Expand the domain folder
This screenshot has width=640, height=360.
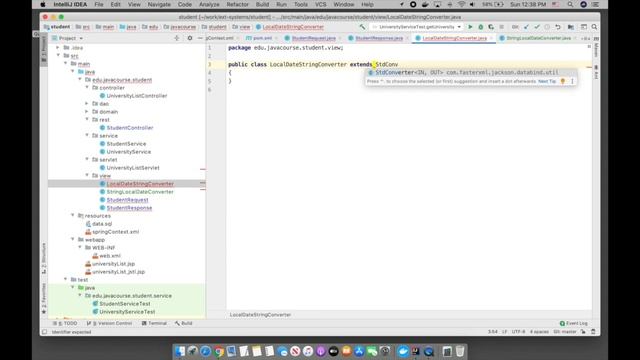click(87, 111)
